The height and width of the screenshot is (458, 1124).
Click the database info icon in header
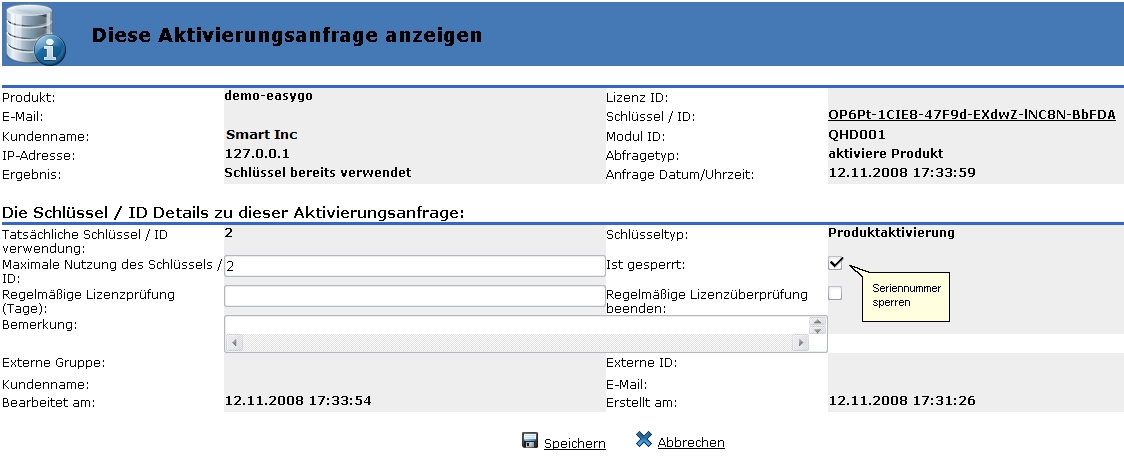click(36, 35)
